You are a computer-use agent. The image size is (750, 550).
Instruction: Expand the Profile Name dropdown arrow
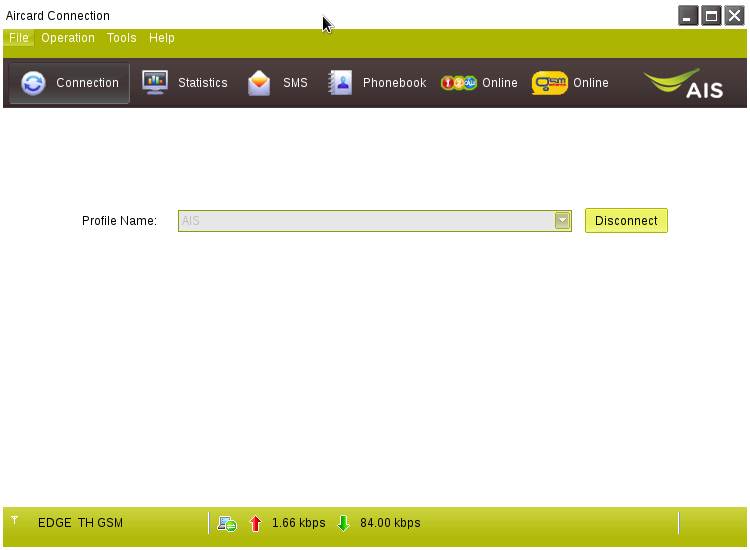562,221
